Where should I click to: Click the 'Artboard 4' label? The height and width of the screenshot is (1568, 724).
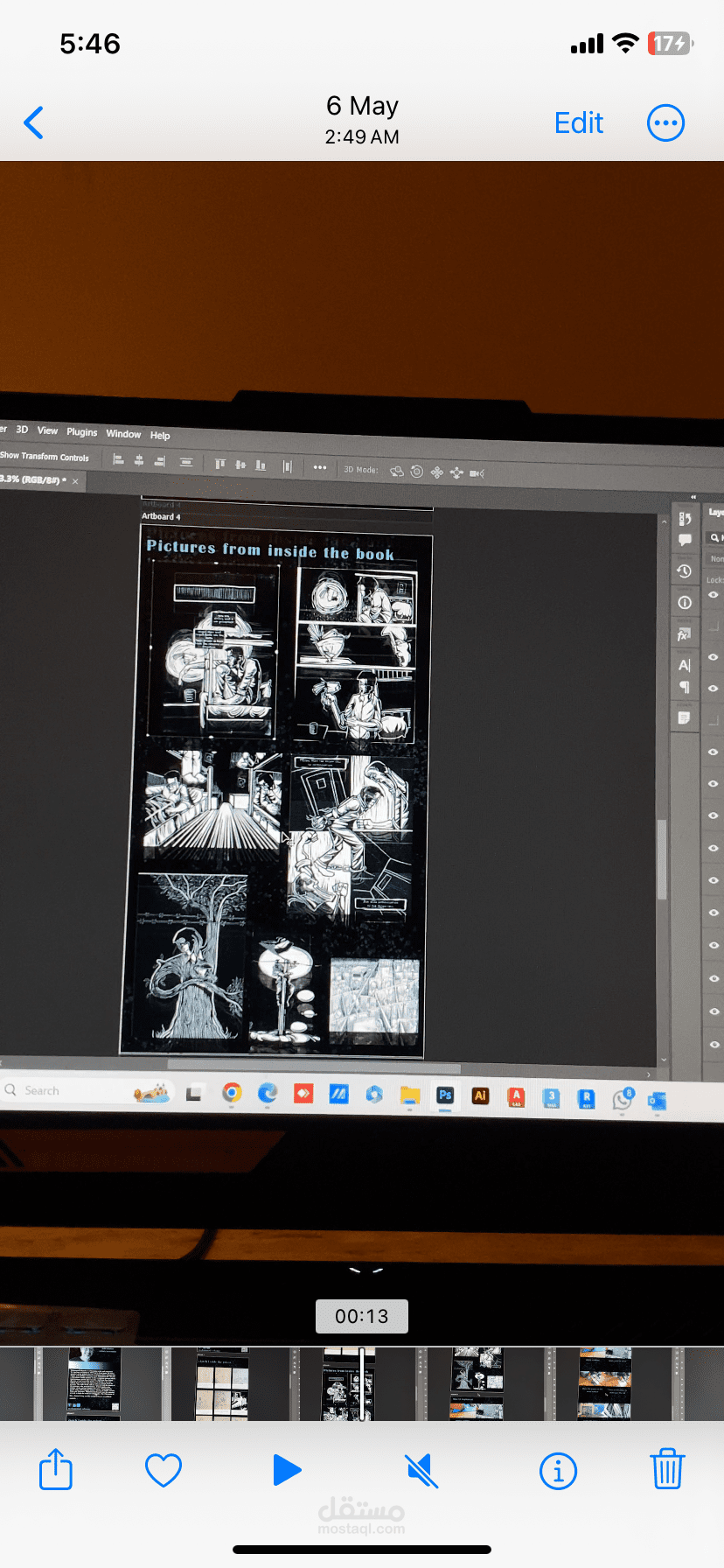point(161,516)
